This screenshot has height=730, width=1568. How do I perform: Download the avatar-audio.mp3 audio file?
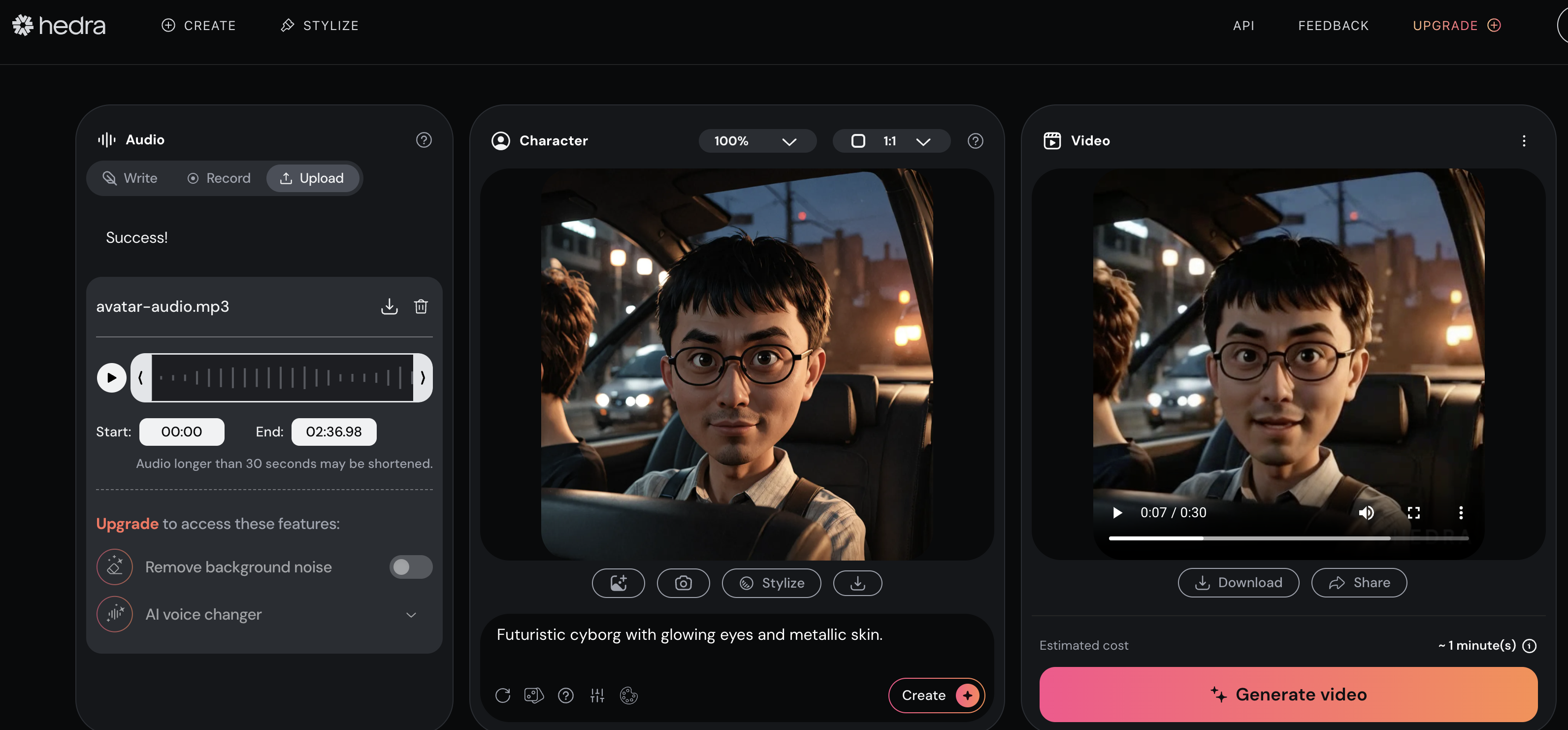click(389, 306)
